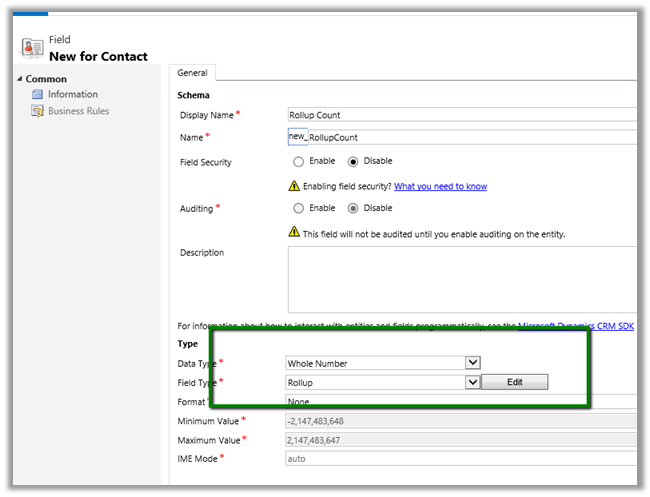The image size is (650, 497).
Task: Click the Information page icon in sidebar
Action: tap(38, 95)
